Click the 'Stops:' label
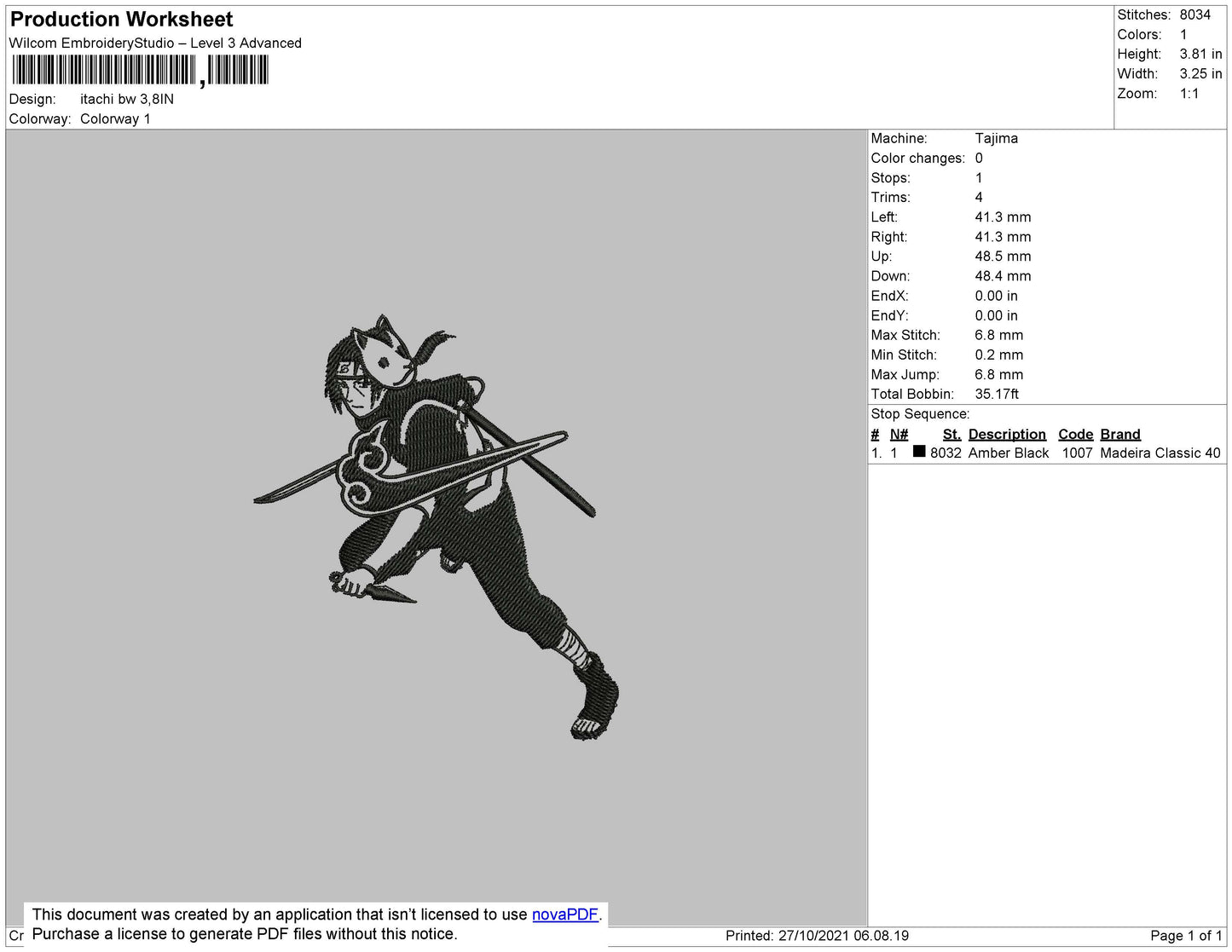 pyautogui.click(x=891, y=178)
